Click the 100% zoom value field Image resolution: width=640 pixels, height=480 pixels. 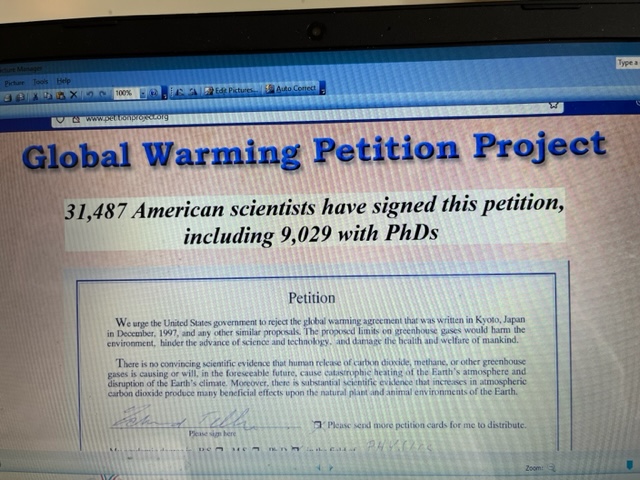coord(126,93)
